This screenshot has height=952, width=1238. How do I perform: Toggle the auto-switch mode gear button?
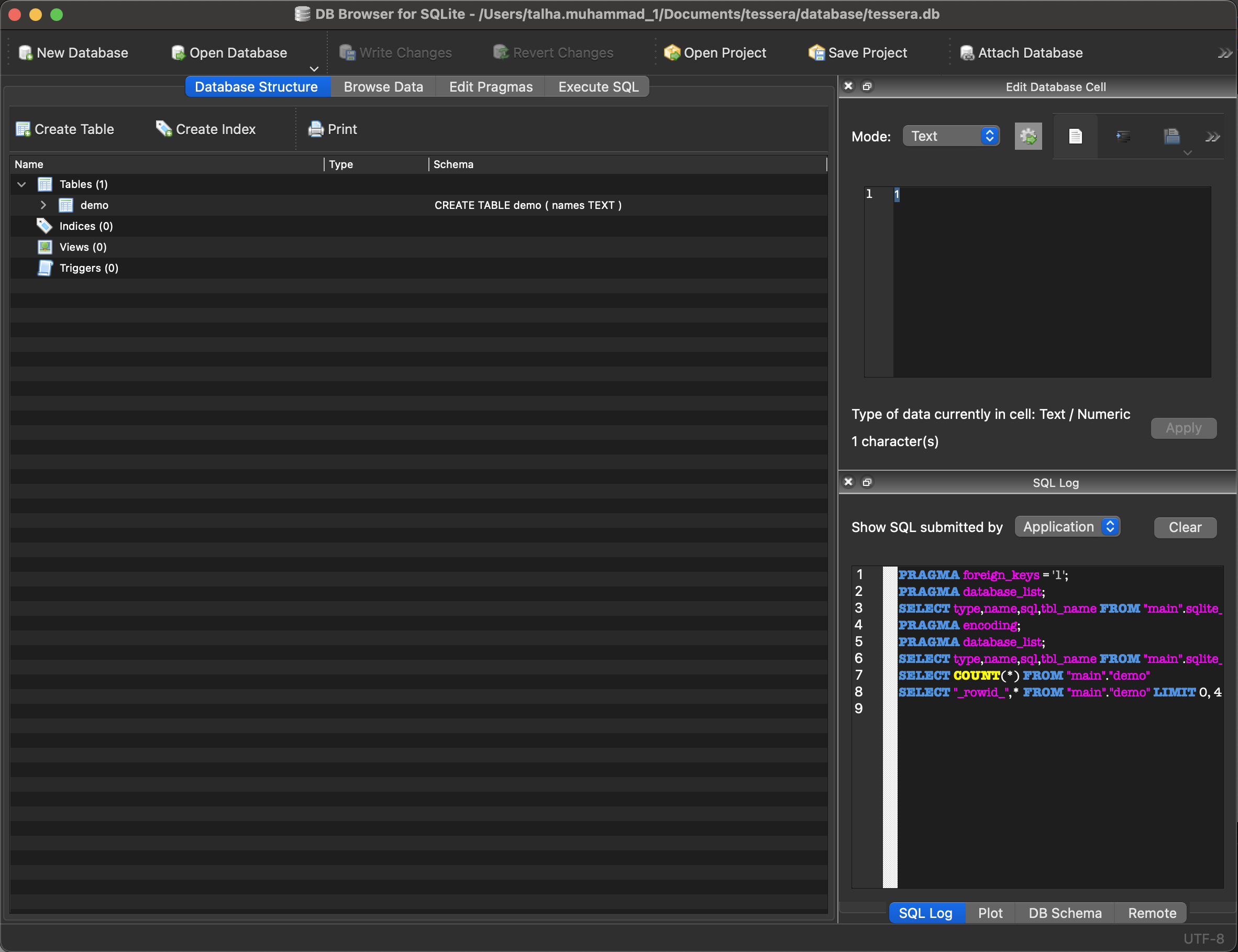click(1028, 137)
